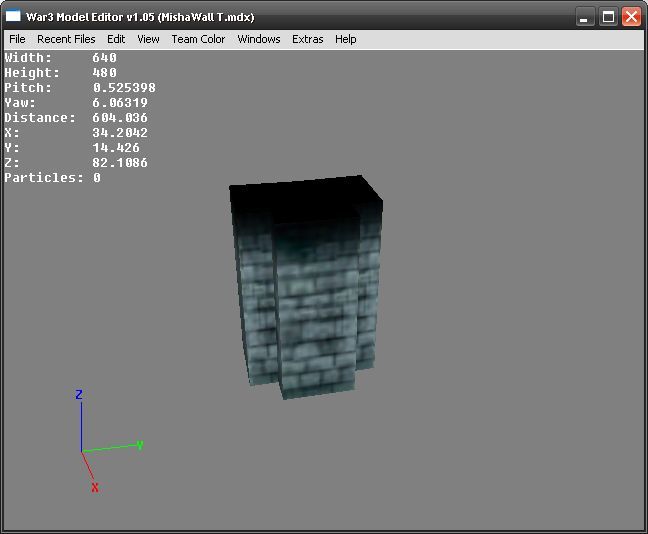Click the Distance value 604.036
The height and width of the screenshot is (534, 648).
120,118
